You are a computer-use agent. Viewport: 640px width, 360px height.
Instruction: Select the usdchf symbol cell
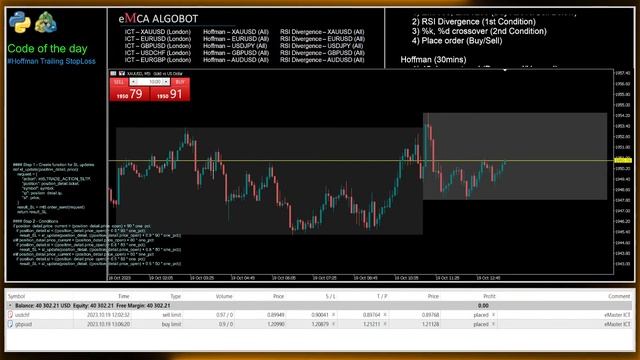click(22, 315)
